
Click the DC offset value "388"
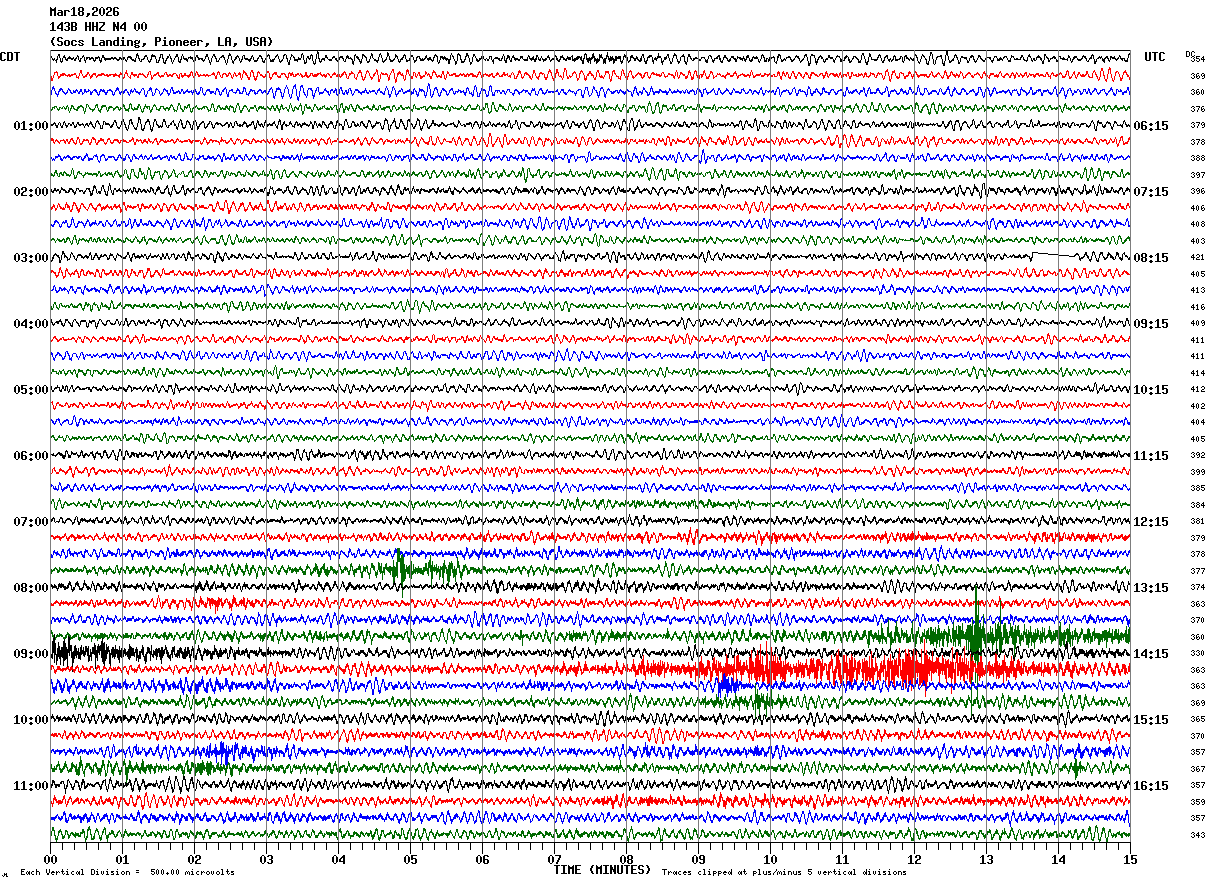coord(1198,159)
